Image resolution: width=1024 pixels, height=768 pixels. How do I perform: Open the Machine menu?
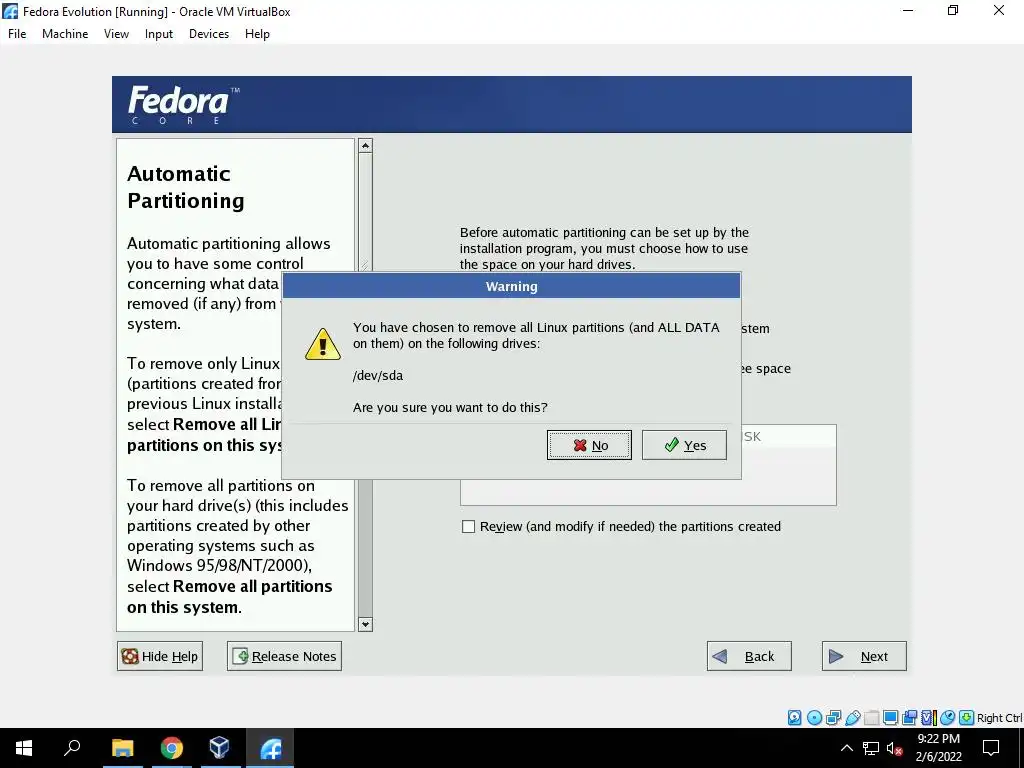(65, 34)
